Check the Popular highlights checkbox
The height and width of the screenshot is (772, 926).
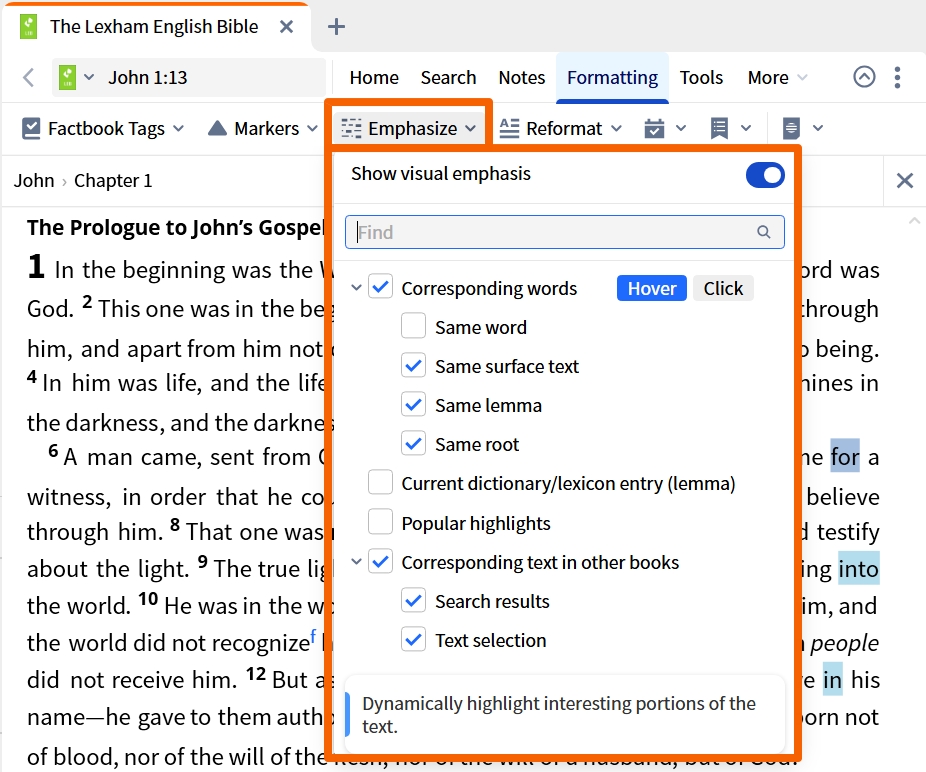coord(380,522)
